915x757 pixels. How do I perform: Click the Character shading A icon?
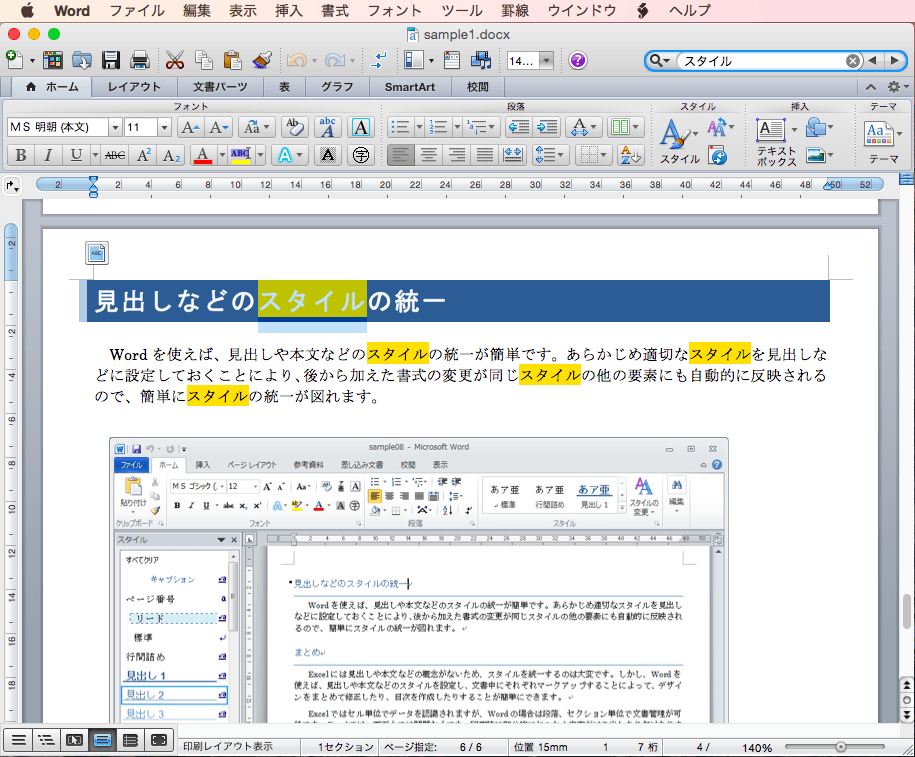tap(328, 155)
